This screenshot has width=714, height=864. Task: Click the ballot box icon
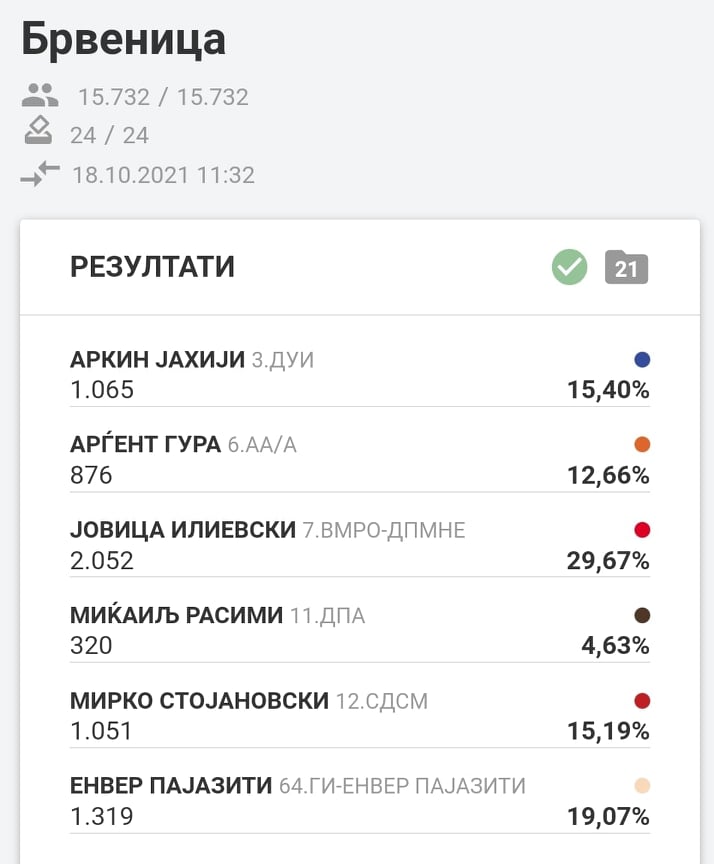(x=38, y=132)
